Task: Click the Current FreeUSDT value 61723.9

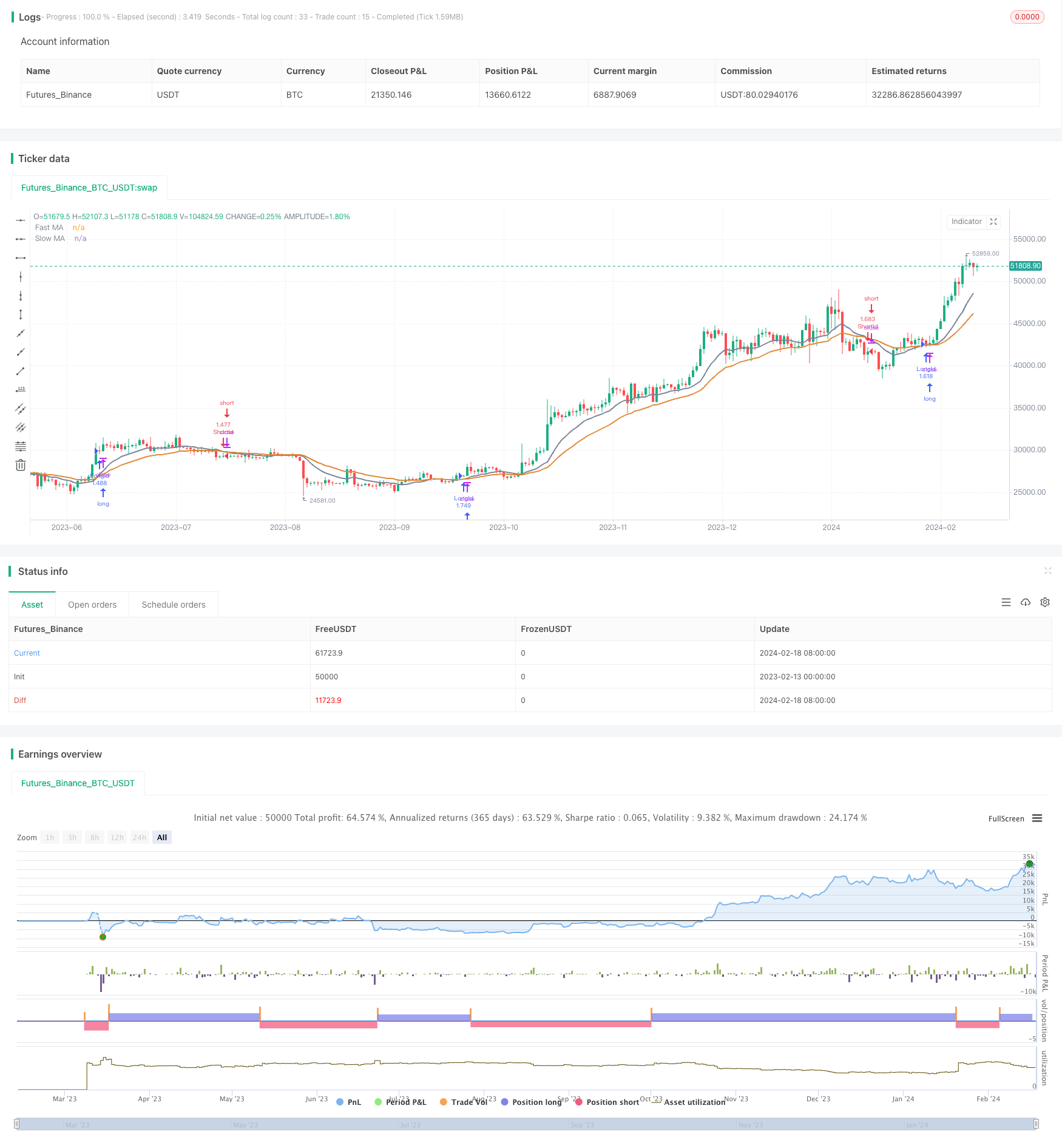Action: [329, 653]
